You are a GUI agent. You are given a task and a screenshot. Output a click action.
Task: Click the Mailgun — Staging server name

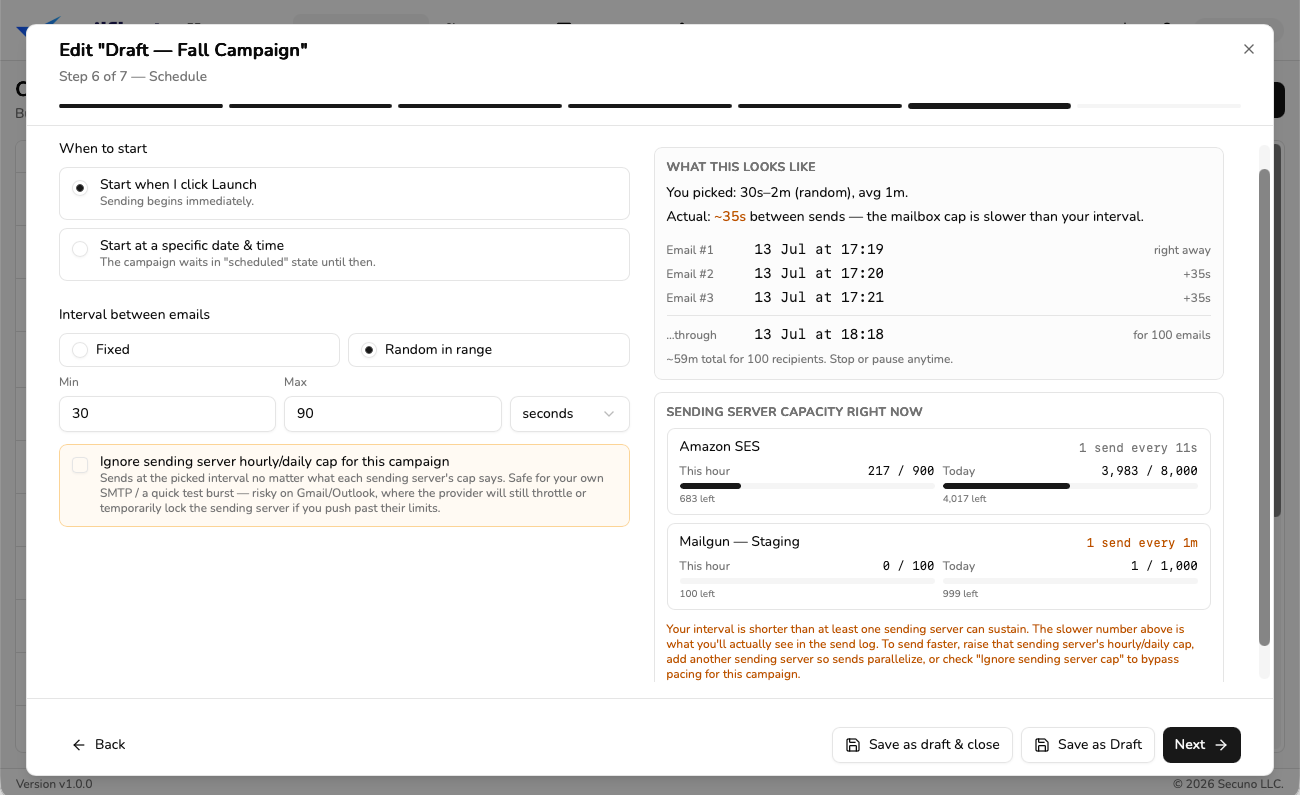739,541
